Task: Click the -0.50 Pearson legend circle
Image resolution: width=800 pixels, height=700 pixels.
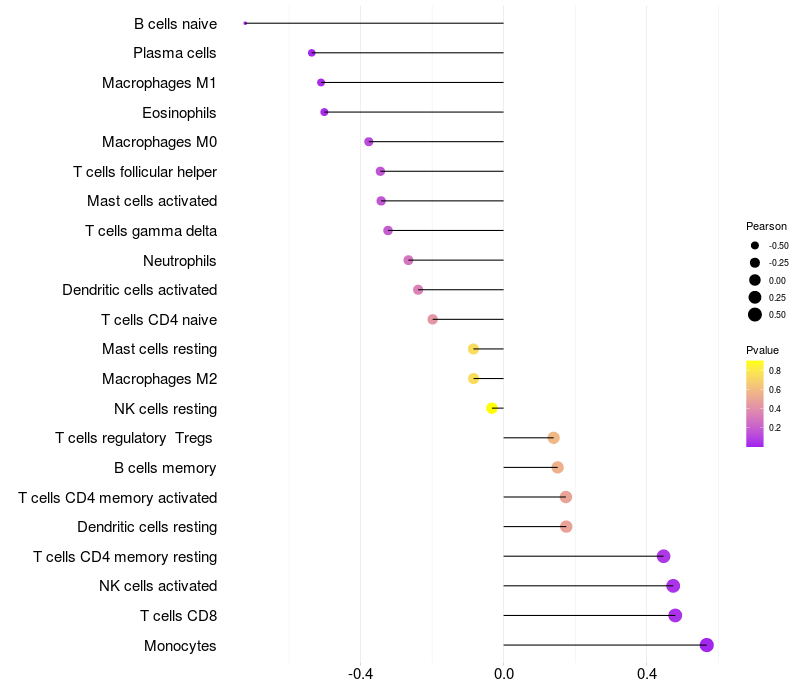Action: 754,245
